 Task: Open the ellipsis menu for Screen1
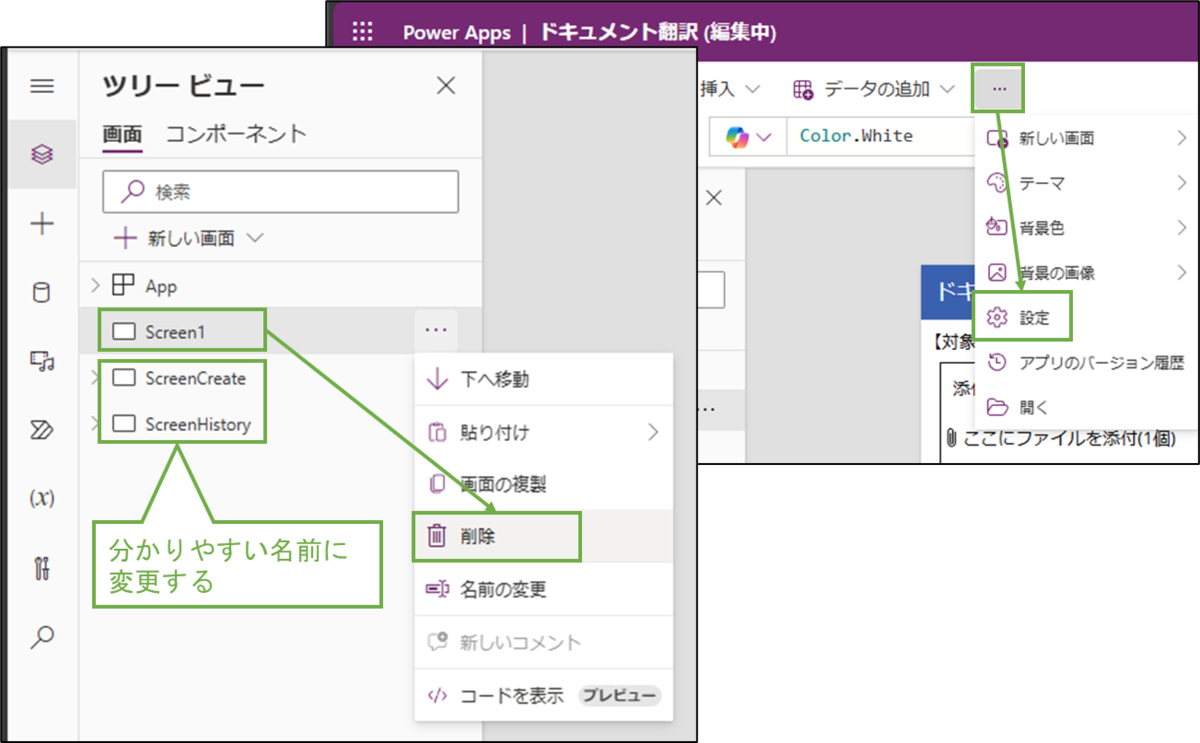[435, 329]
